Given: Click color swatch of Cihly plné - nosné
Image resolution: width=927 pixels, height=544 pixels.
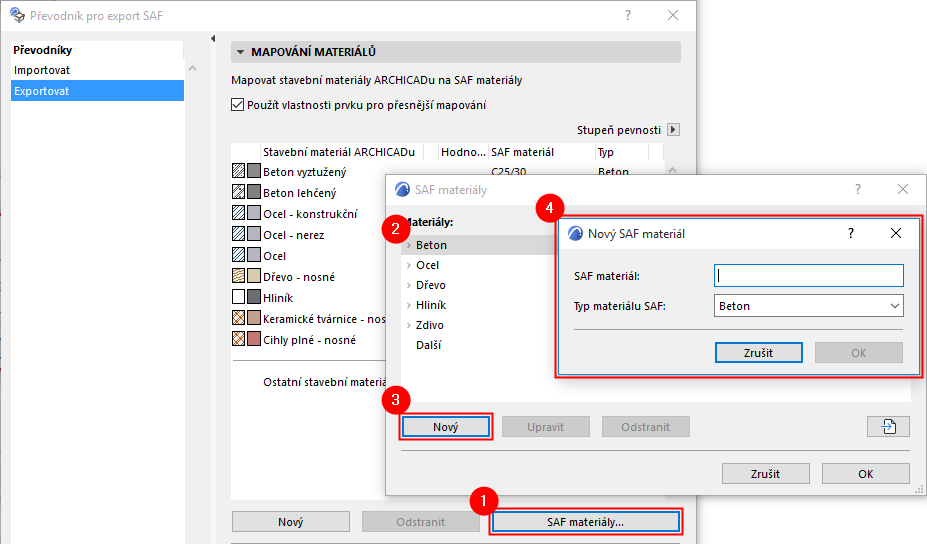Looking at the screenshot, I should point(254,339).
